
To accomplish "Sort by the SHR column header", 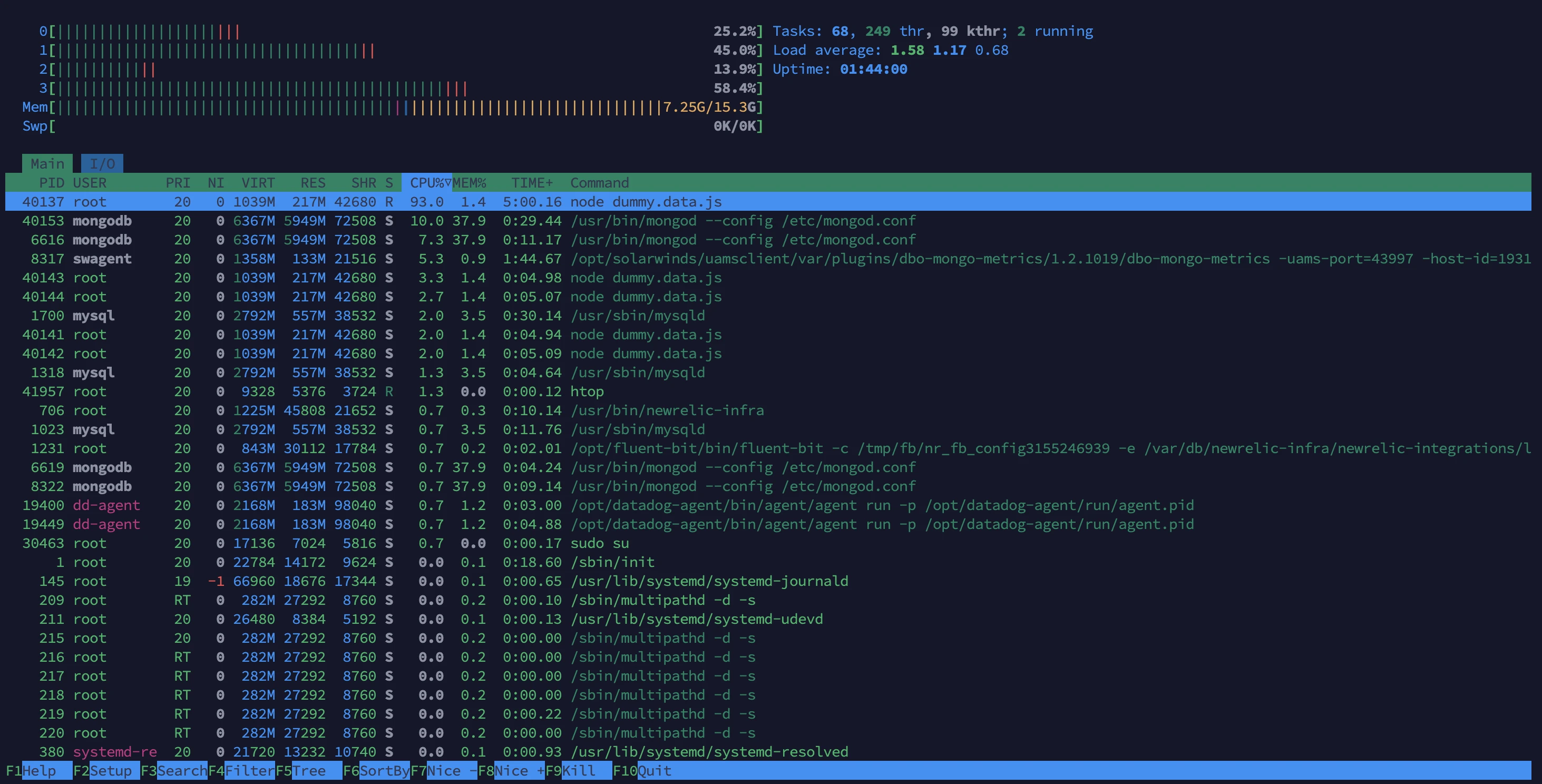I will click(x=364, y=182).
